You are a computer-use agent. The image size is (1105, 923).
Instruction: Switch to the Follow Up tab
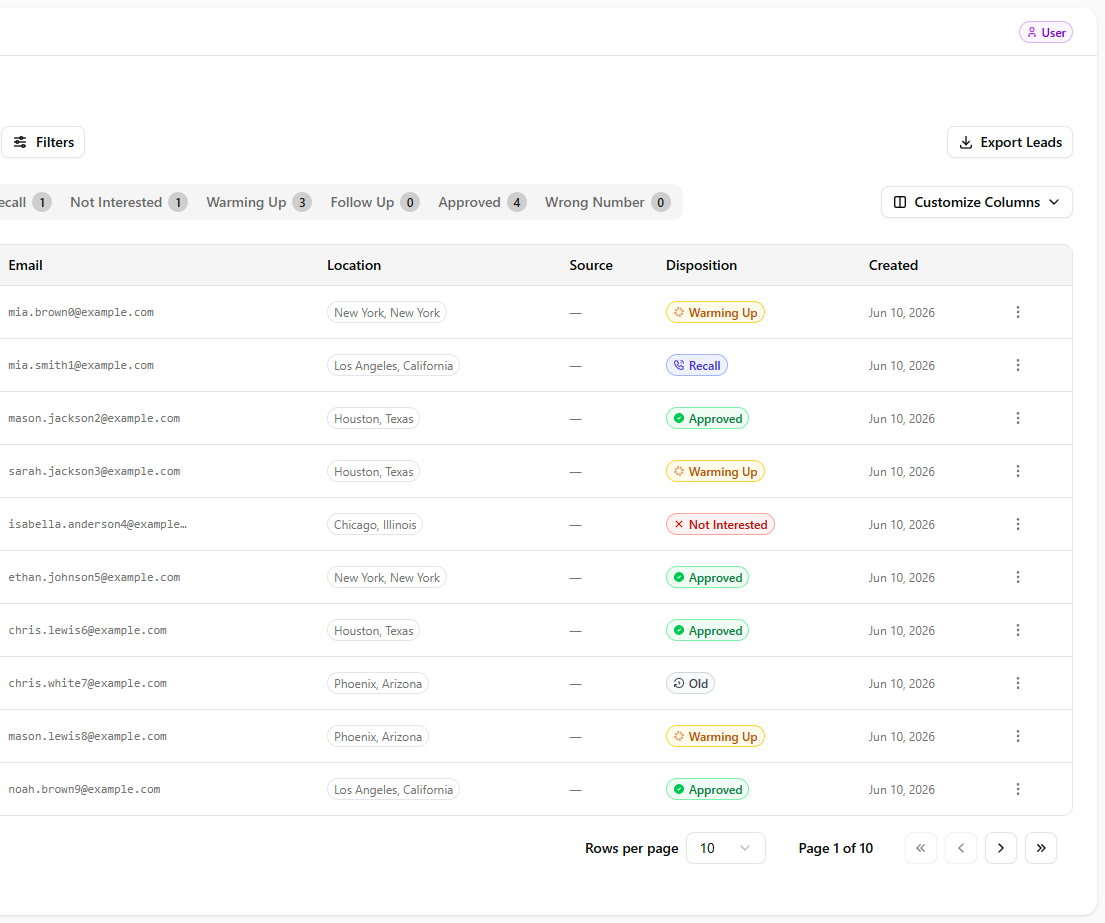pos(374,202)
